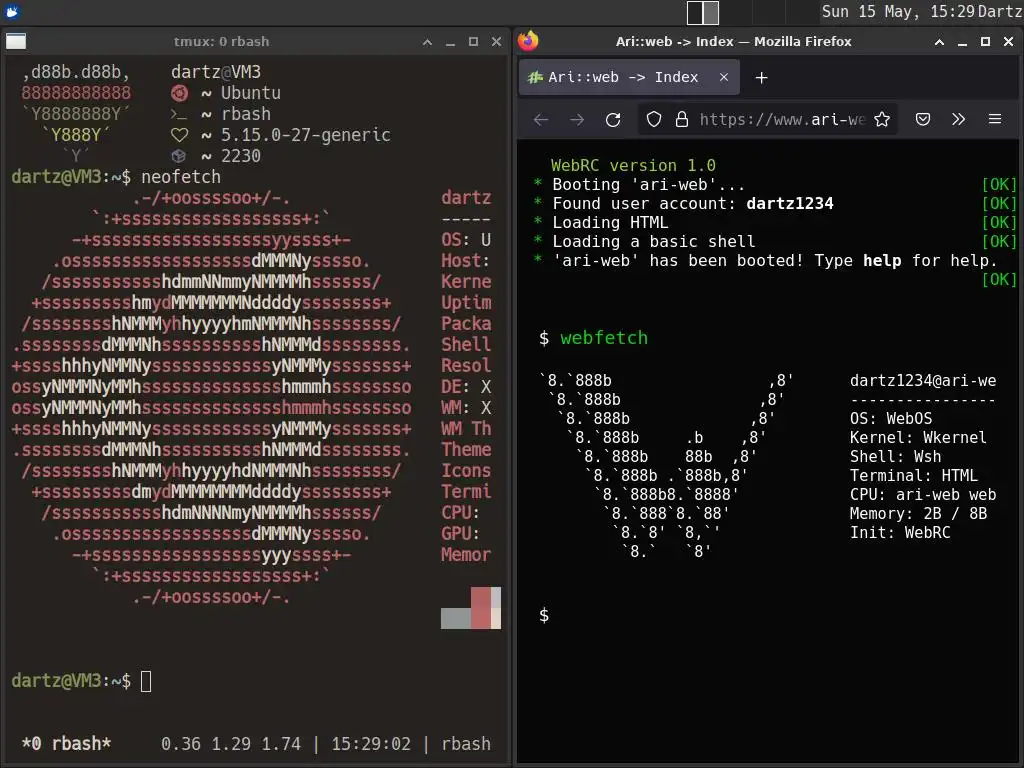Click the site security padlock icon
1024x768 pixels.
pos(682,120)
